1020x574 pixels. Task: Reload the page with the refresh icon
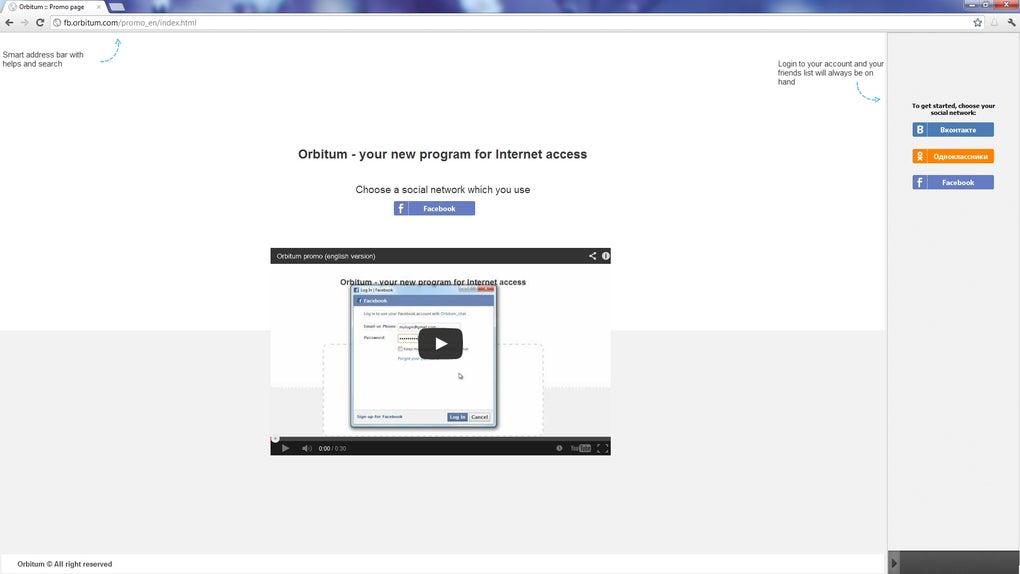(40, 23)
